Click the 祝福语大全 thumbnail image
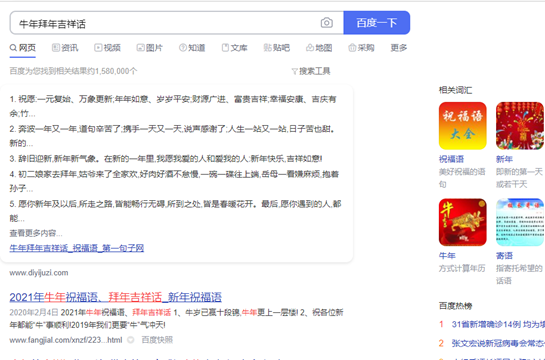545x360 pixels. click(462, 126)
